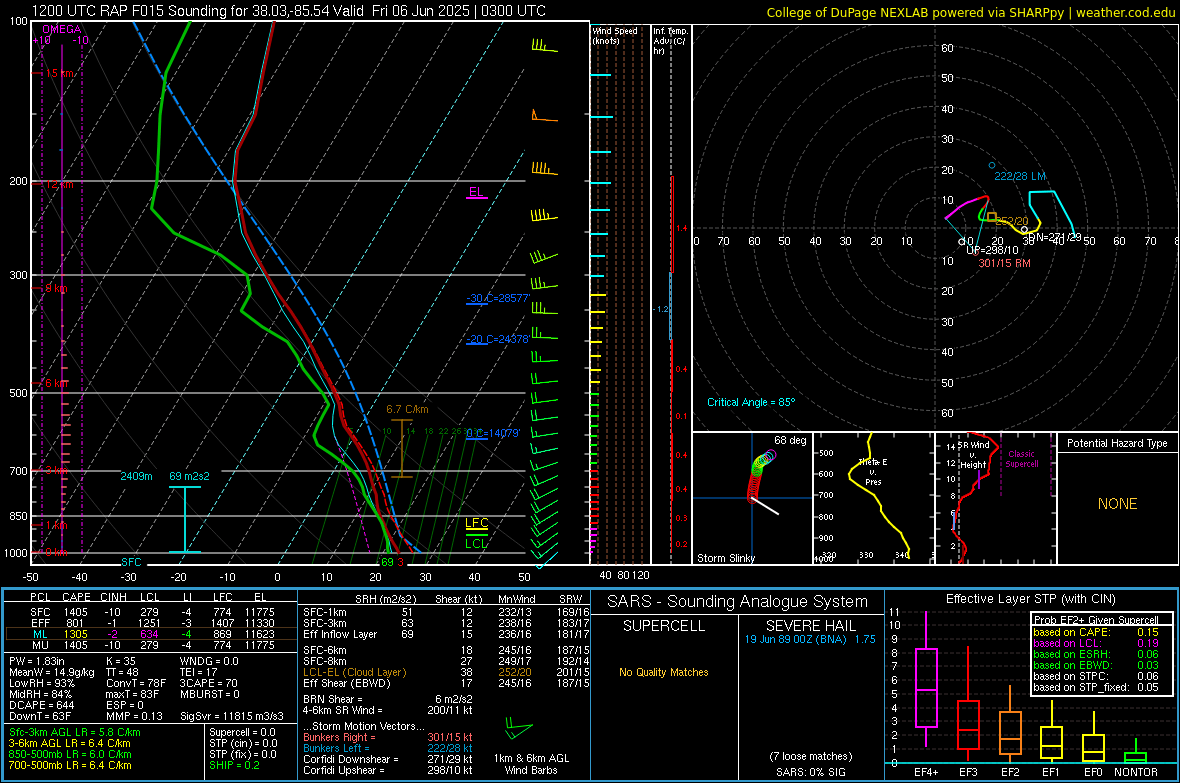The width and height of the screenshot is (1180, 783).
Task: Click the DCAPE = 644 value
Action: click(41, 705)
